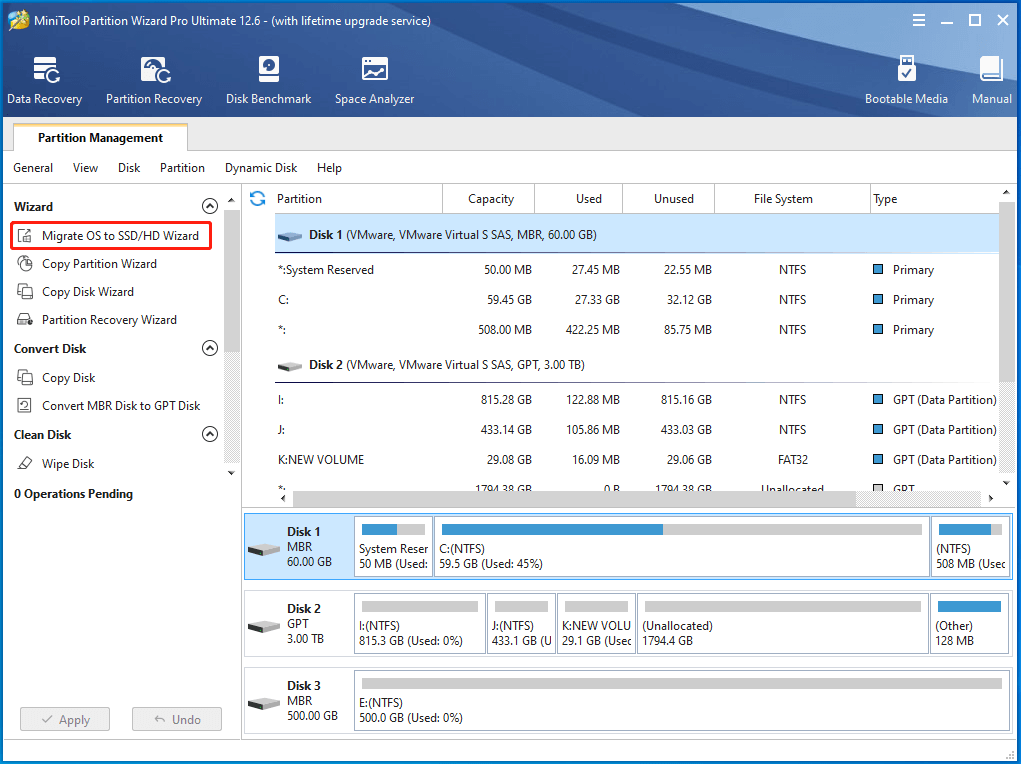Open Disk Benchmark
1021x764 pixels.
click(x=268, y=78)
